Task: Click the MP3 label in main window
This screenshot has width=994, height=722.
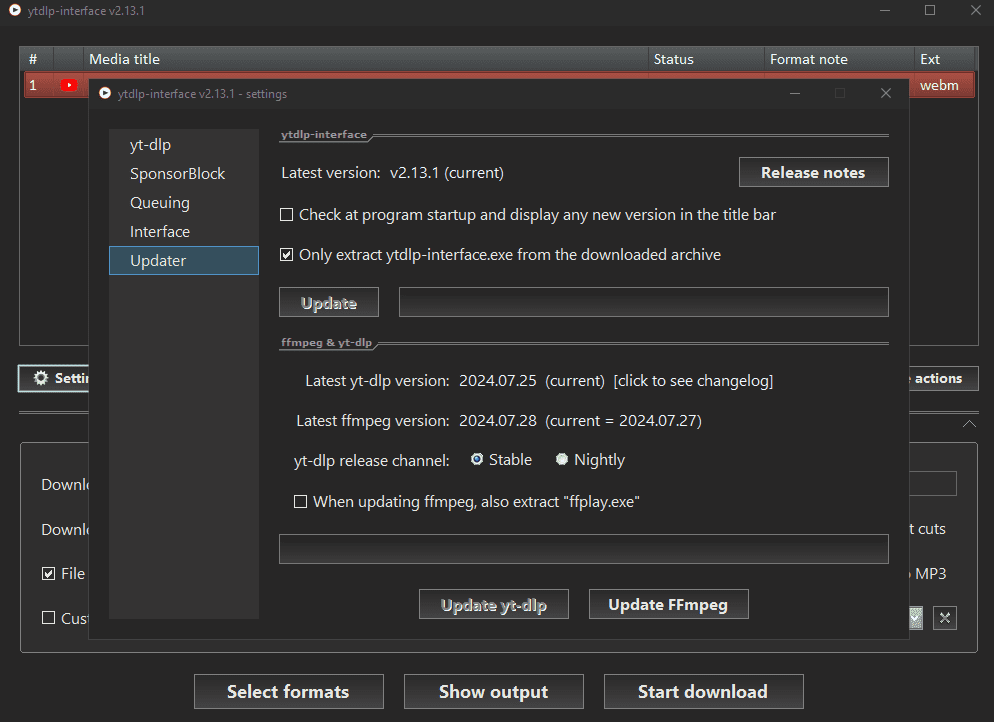Action: [930, 574]
